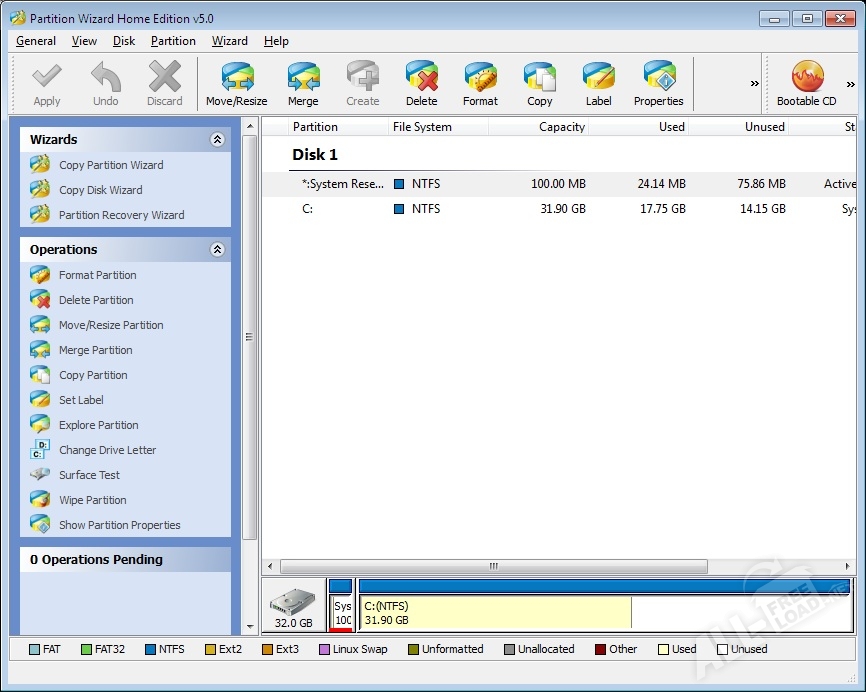Click the C:(NTFS) block in disk map
The width and height of the screenshot is (866, 692).
[495, 612]
